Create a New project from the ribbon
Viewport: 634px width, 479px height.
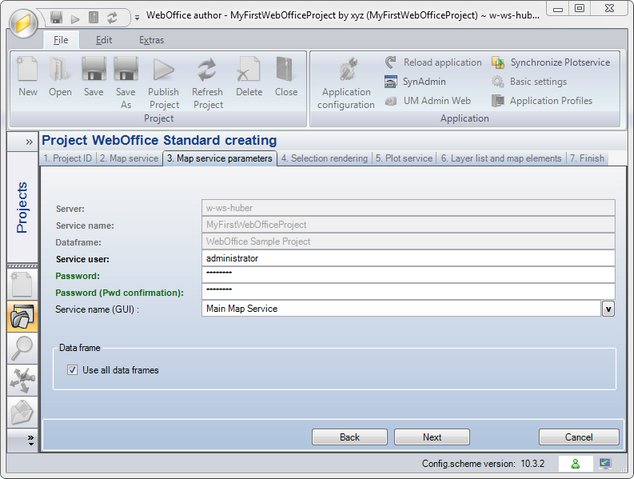(27, 77)
